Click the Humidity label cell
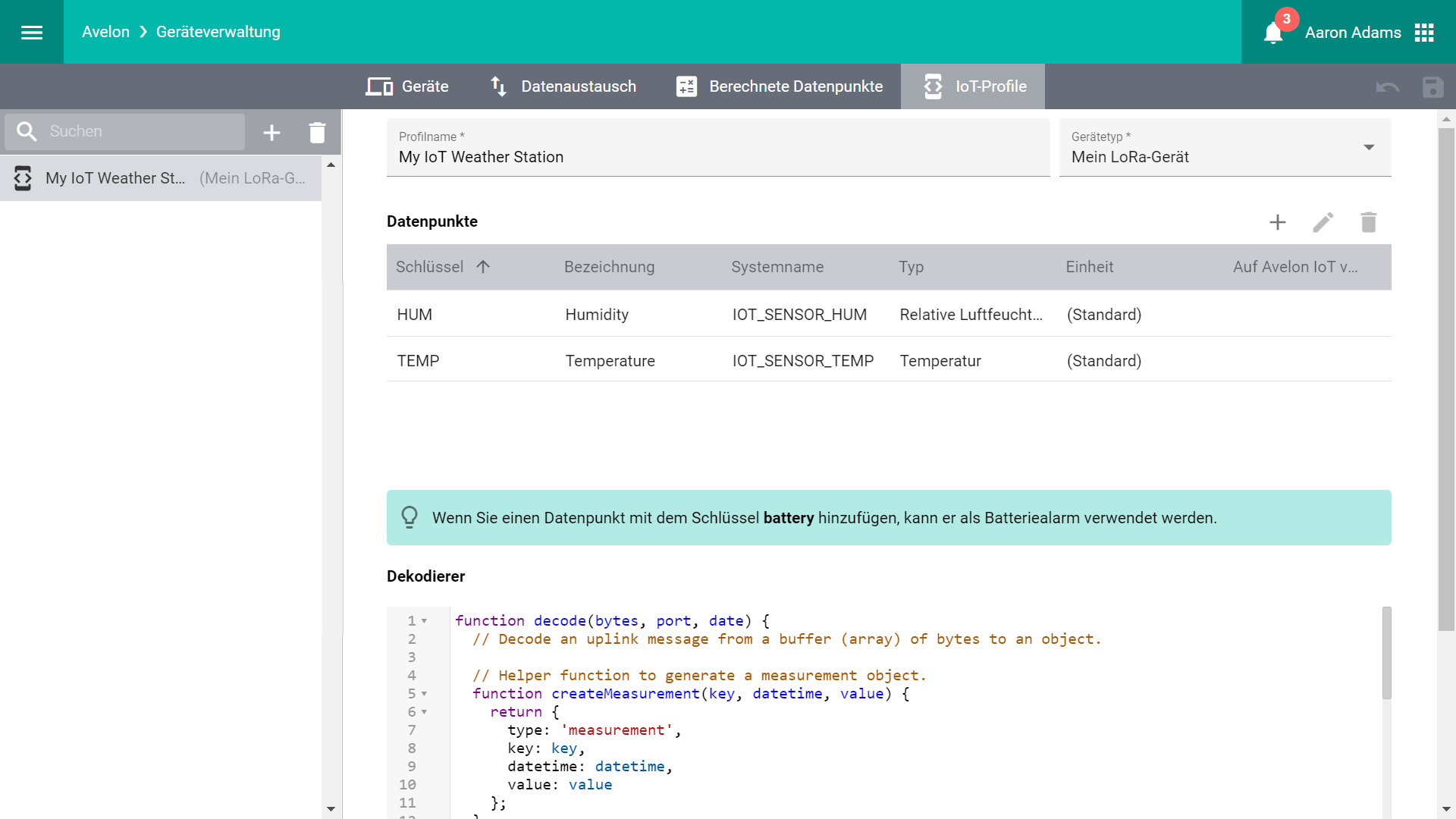The height and width of the screenshot is (819, 1456). point(597,315)
